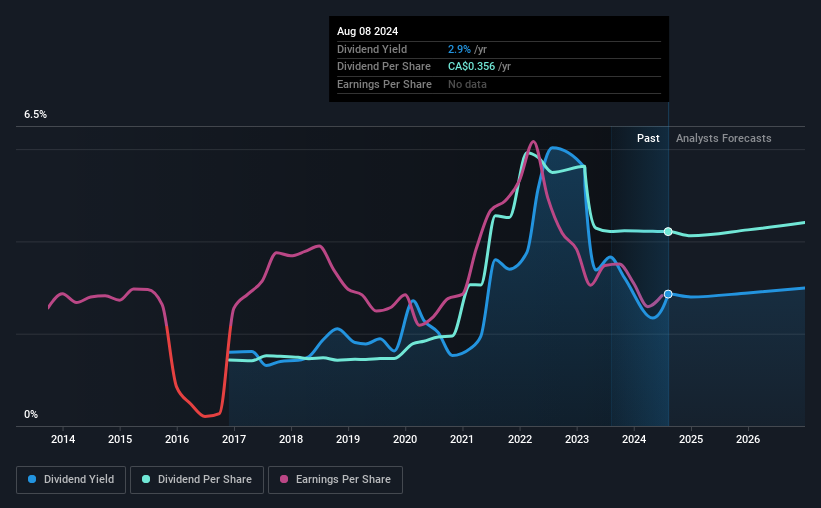Click the 2014 x-axis year label
The width and height of the screenshot is (821, 508).
click(63, 439)
